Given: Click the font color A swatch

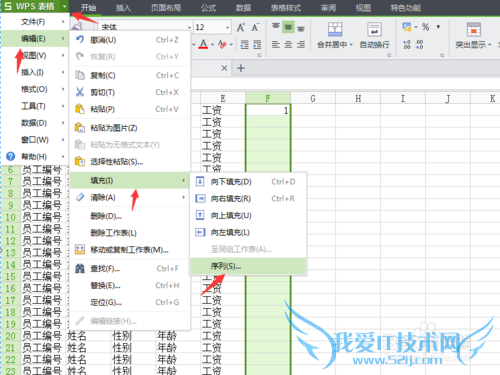Looking at the screenshot, I should pyautogui.click(x=203, y=44).
